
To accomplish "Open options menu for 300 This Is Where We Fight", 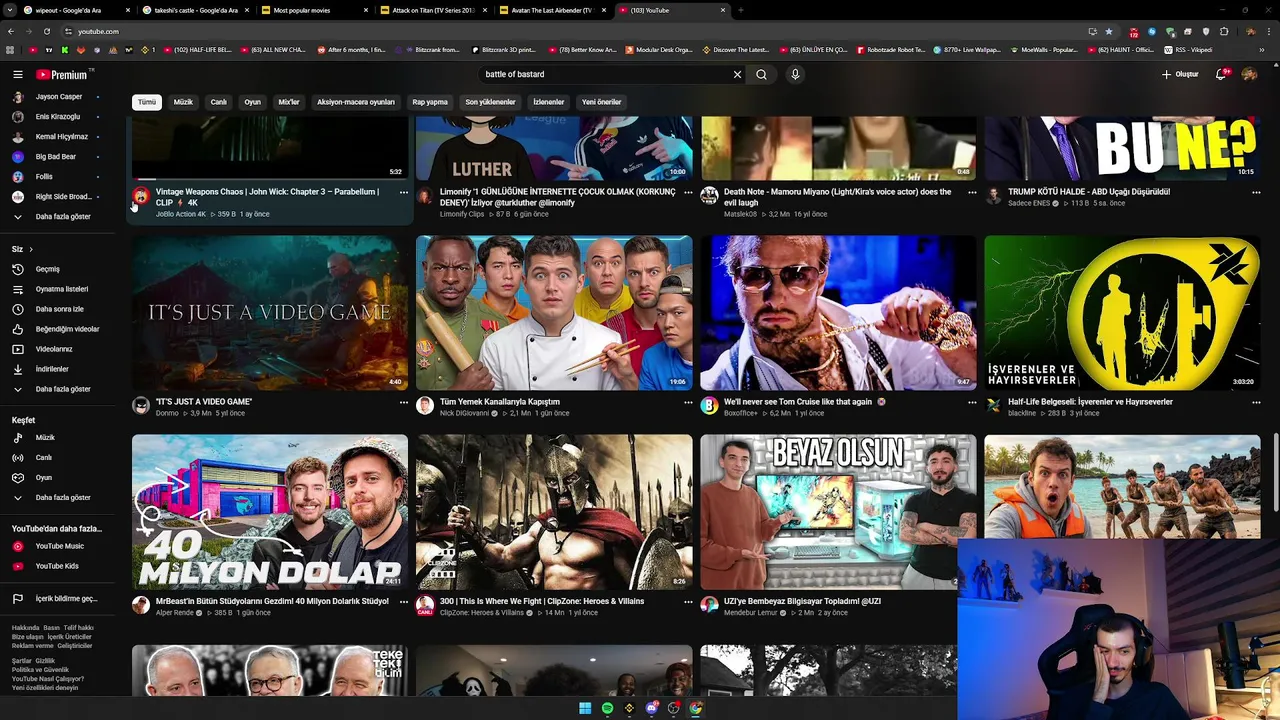I will pyautogui.click(x=688, y=602).
